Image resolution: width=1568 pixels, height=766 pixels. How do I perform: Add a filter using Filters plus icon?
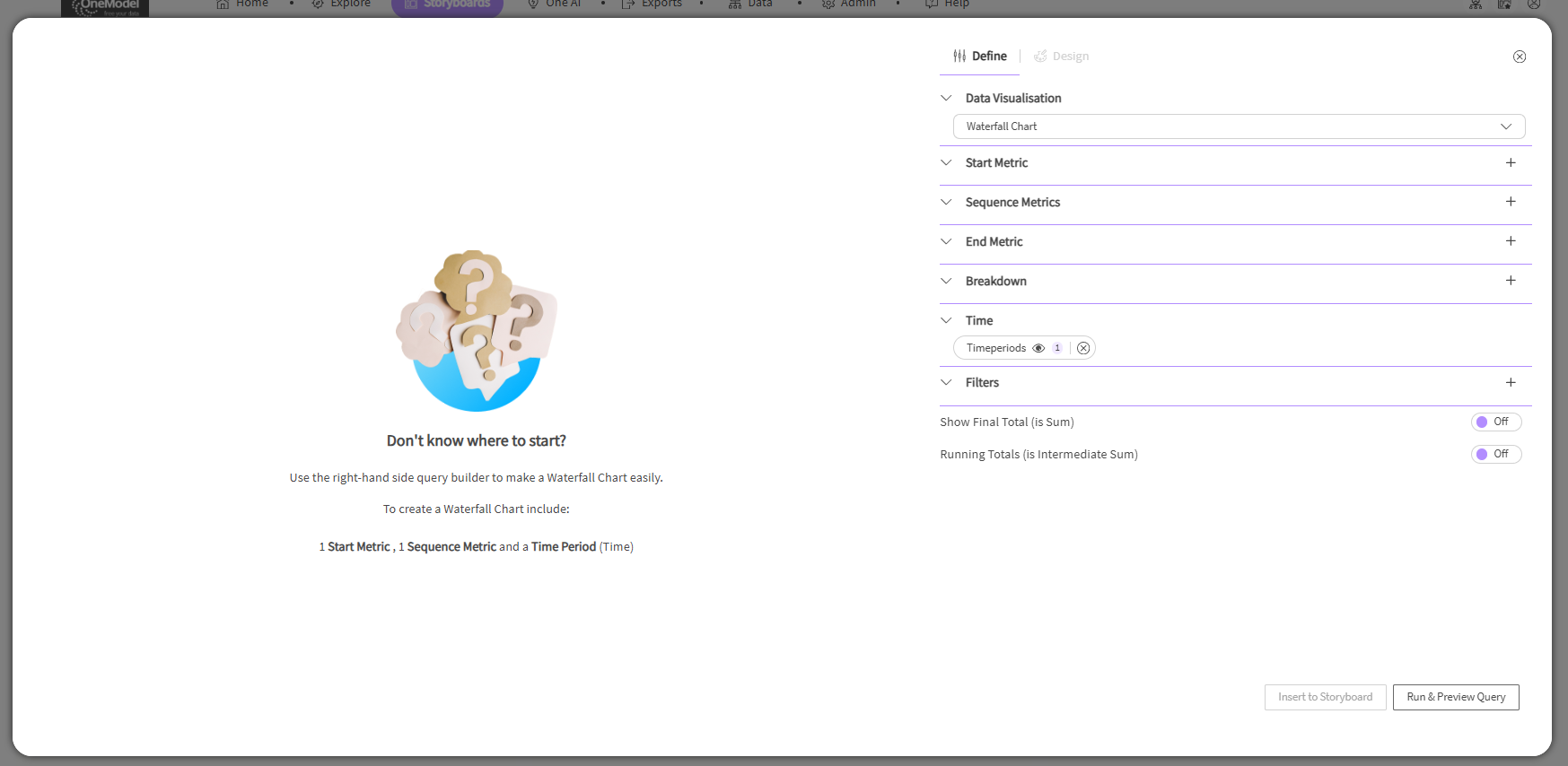coord(1511,383)
